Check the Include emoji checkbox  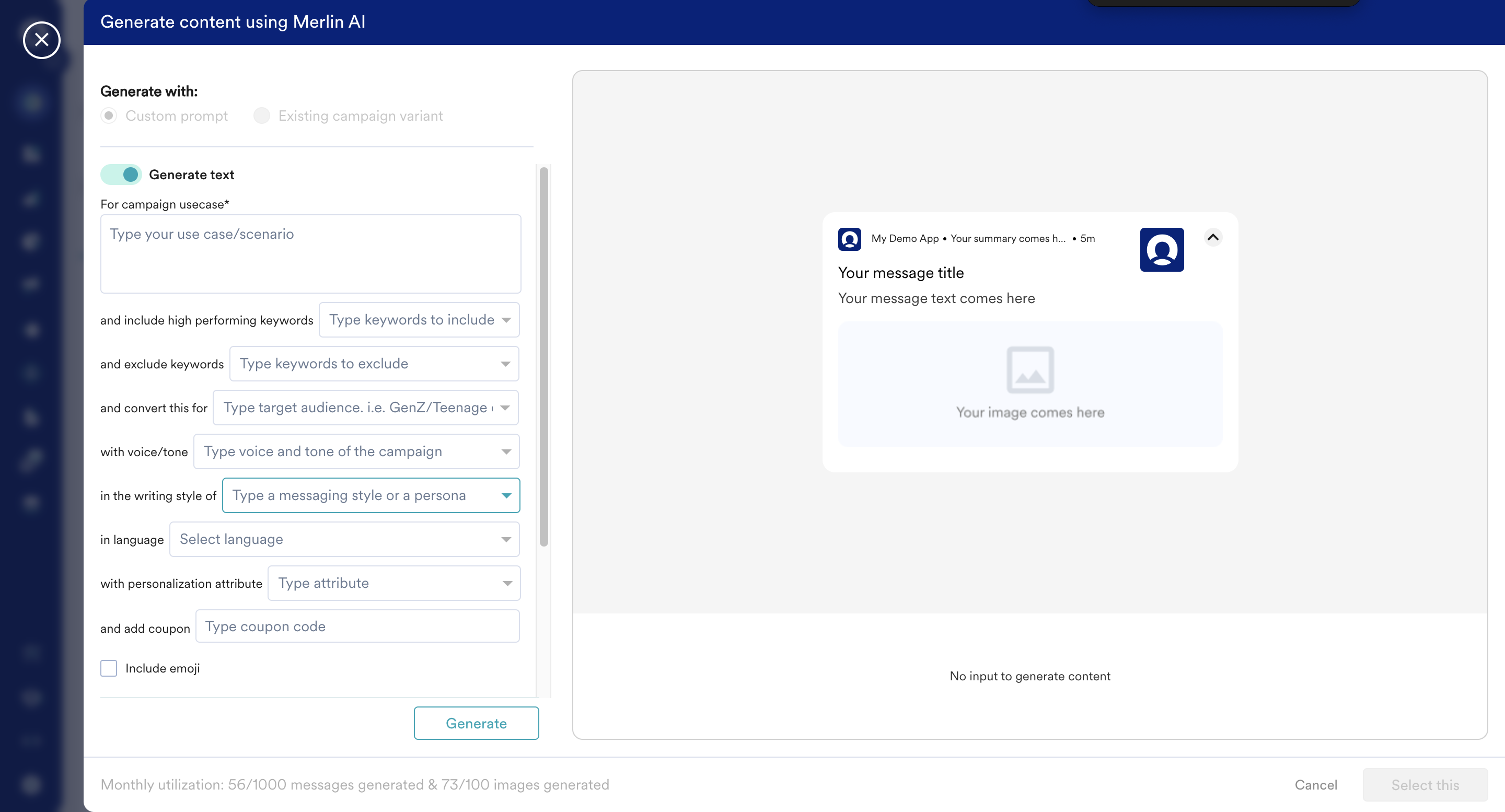[x=109, y=668]
